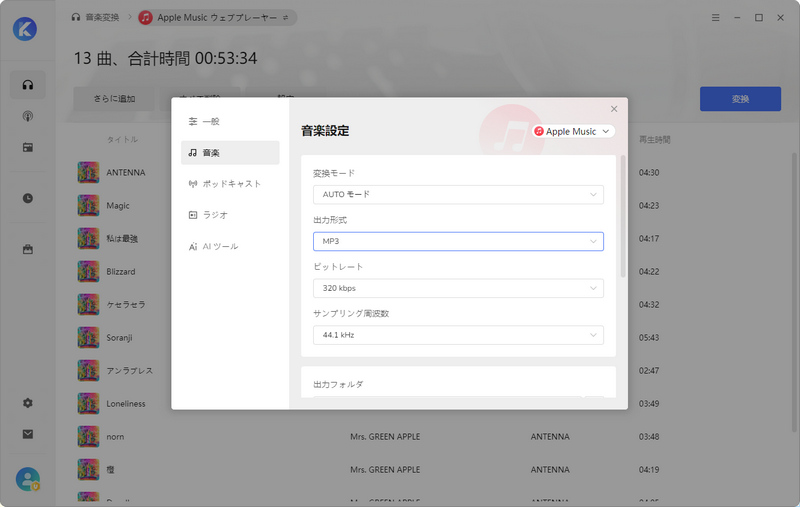Click the Loneliness track album thumbnail
Screen dimensions: 800x507
[x=88, y=403]
